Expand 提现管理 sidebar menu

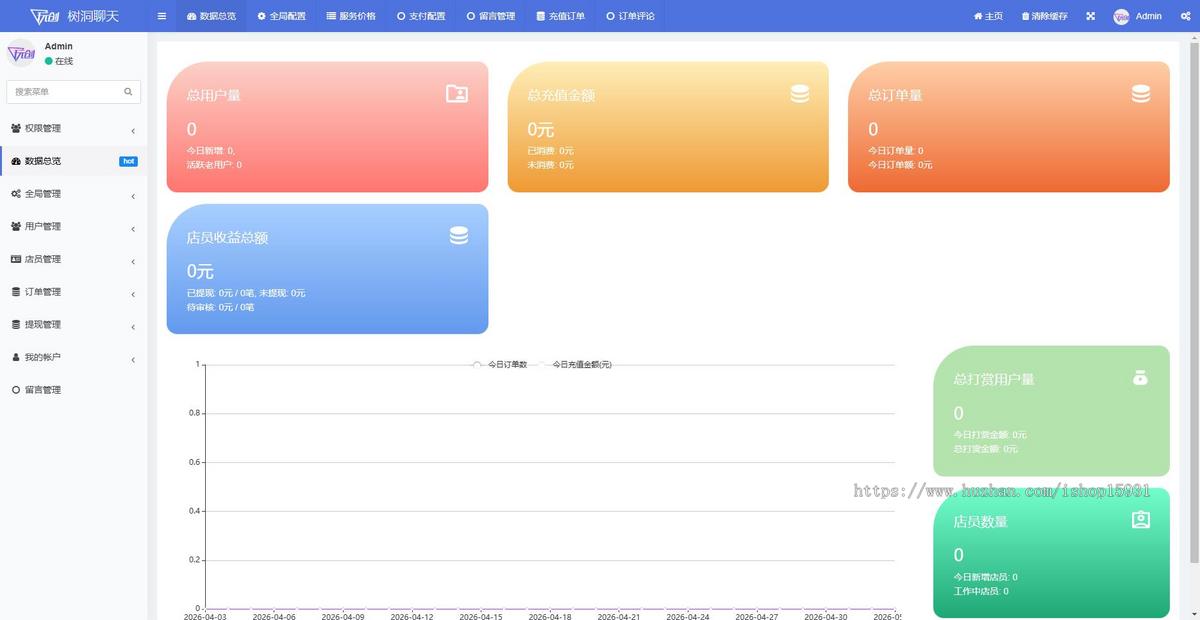coord(73,324)
